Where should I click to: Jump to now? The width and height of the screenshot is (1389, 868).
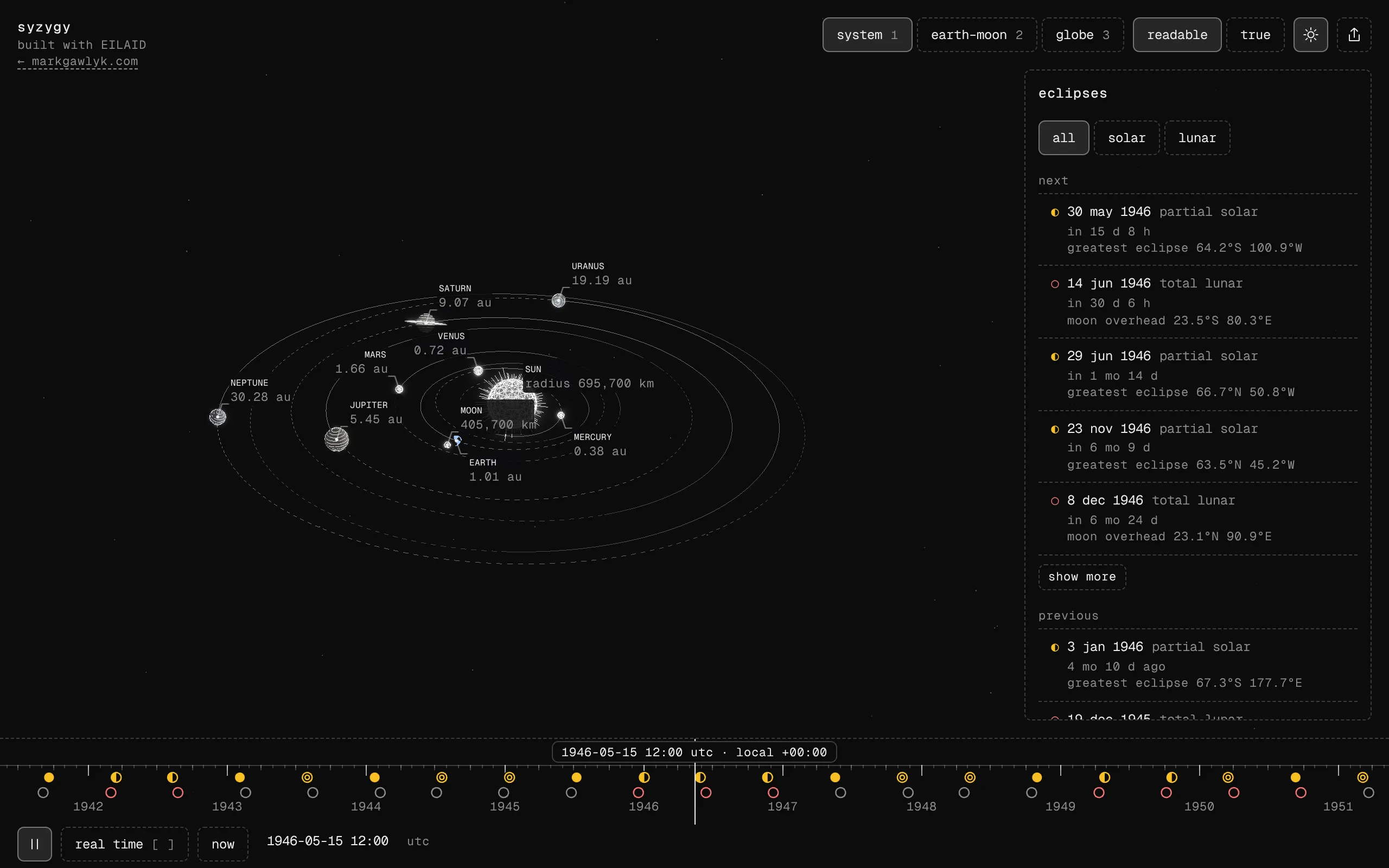click(222, 844)
